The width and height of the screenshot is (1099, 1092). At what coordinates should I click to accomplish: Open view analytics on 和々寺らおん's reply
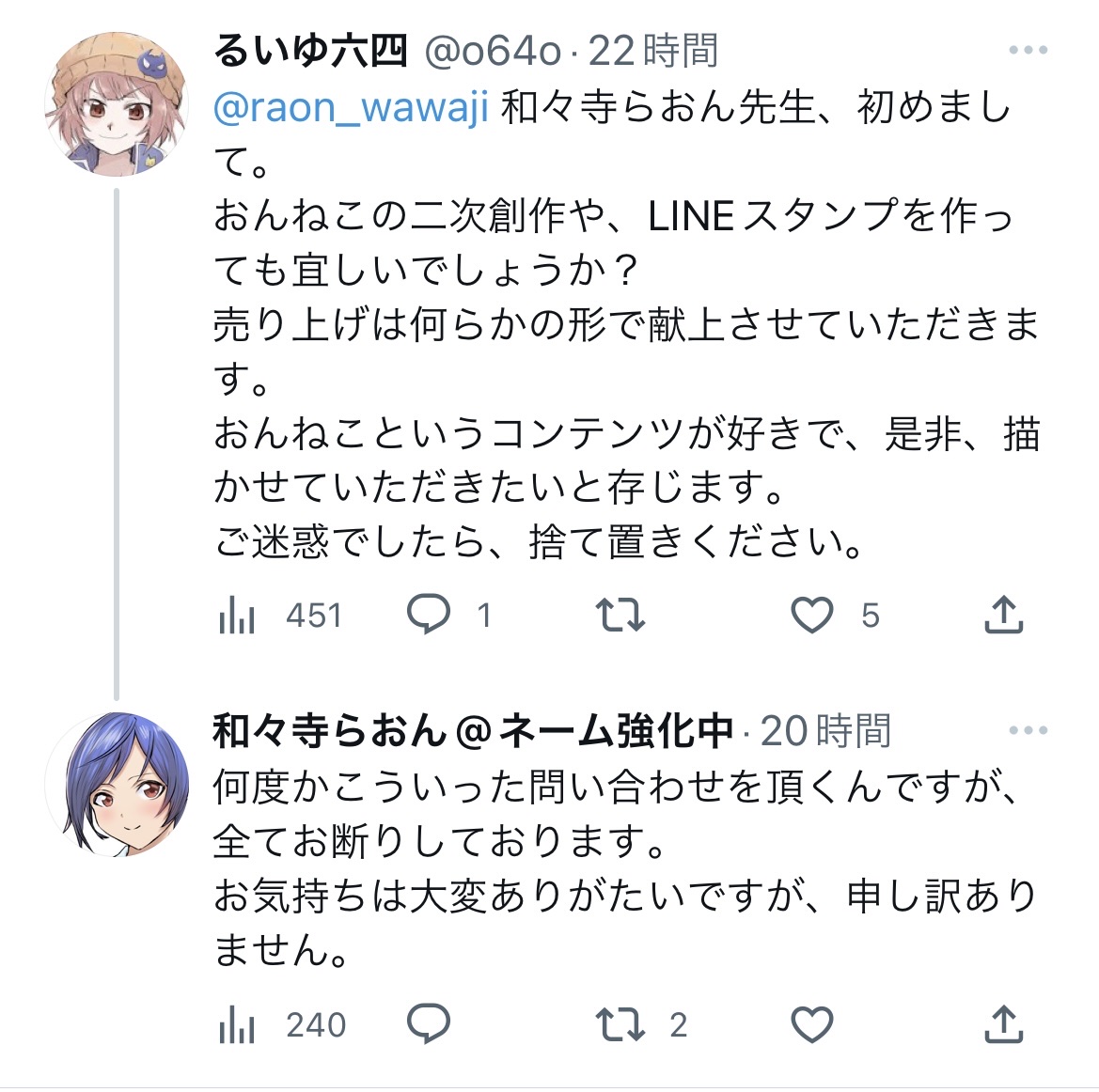(237, 1025)
